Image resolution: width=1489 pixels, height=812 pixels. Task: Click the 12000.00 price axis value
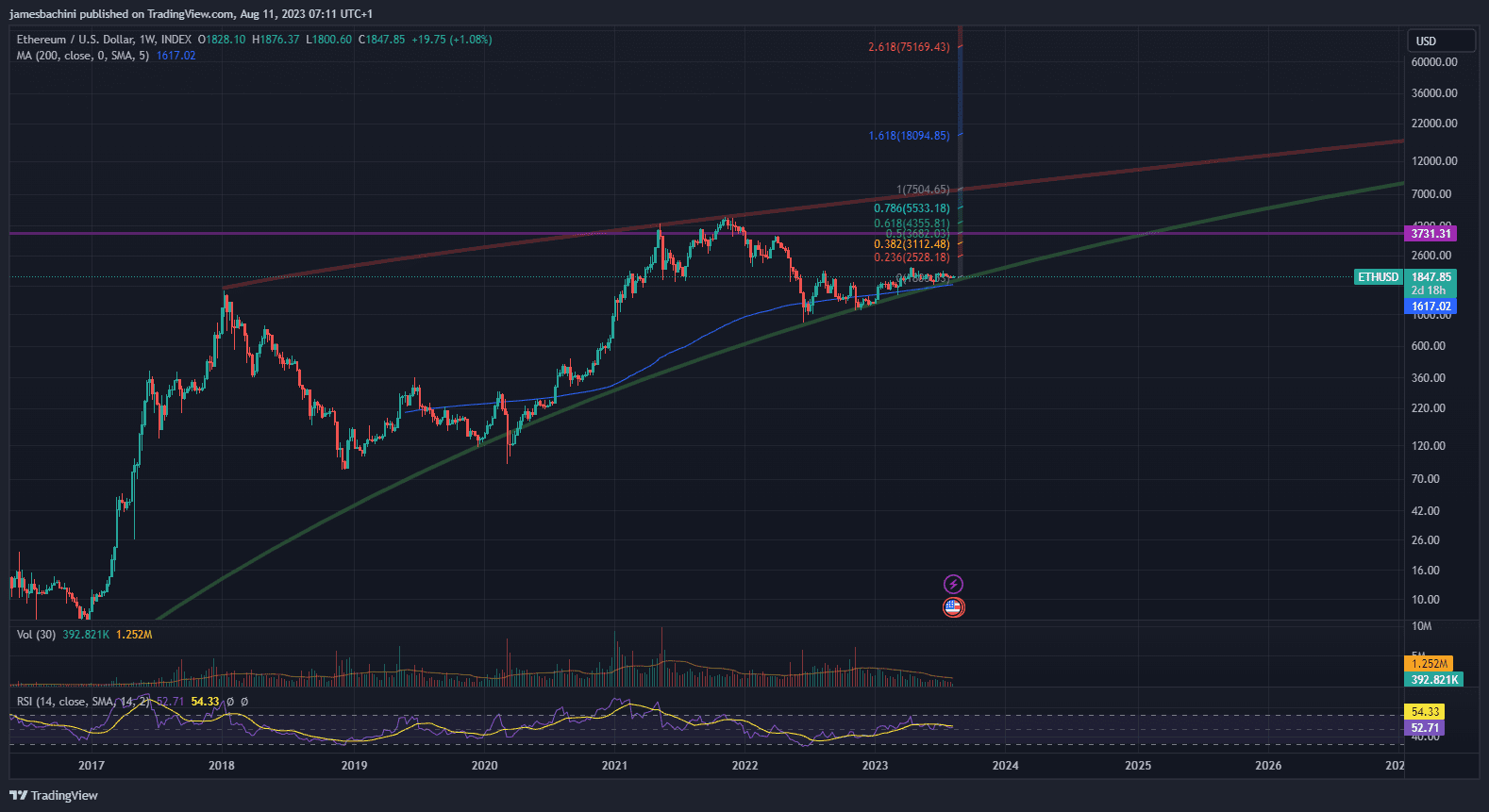click(x=1434, y=161)
